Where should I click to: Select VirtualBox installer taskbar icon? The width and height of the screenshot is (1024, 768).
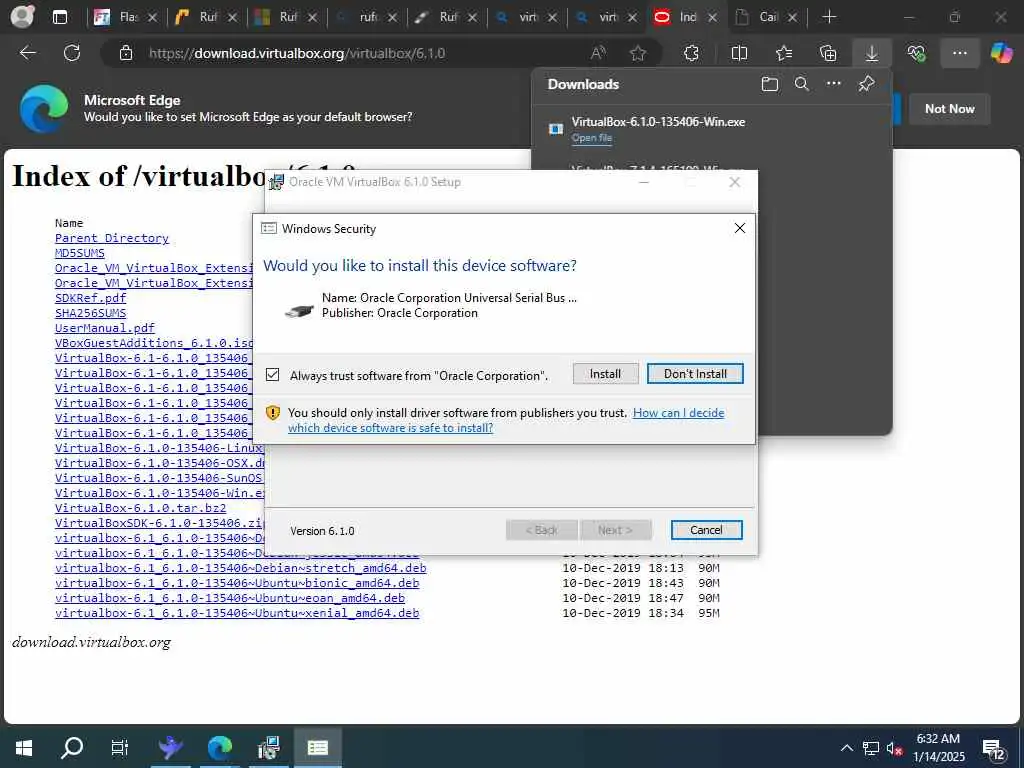click(268, 748)
